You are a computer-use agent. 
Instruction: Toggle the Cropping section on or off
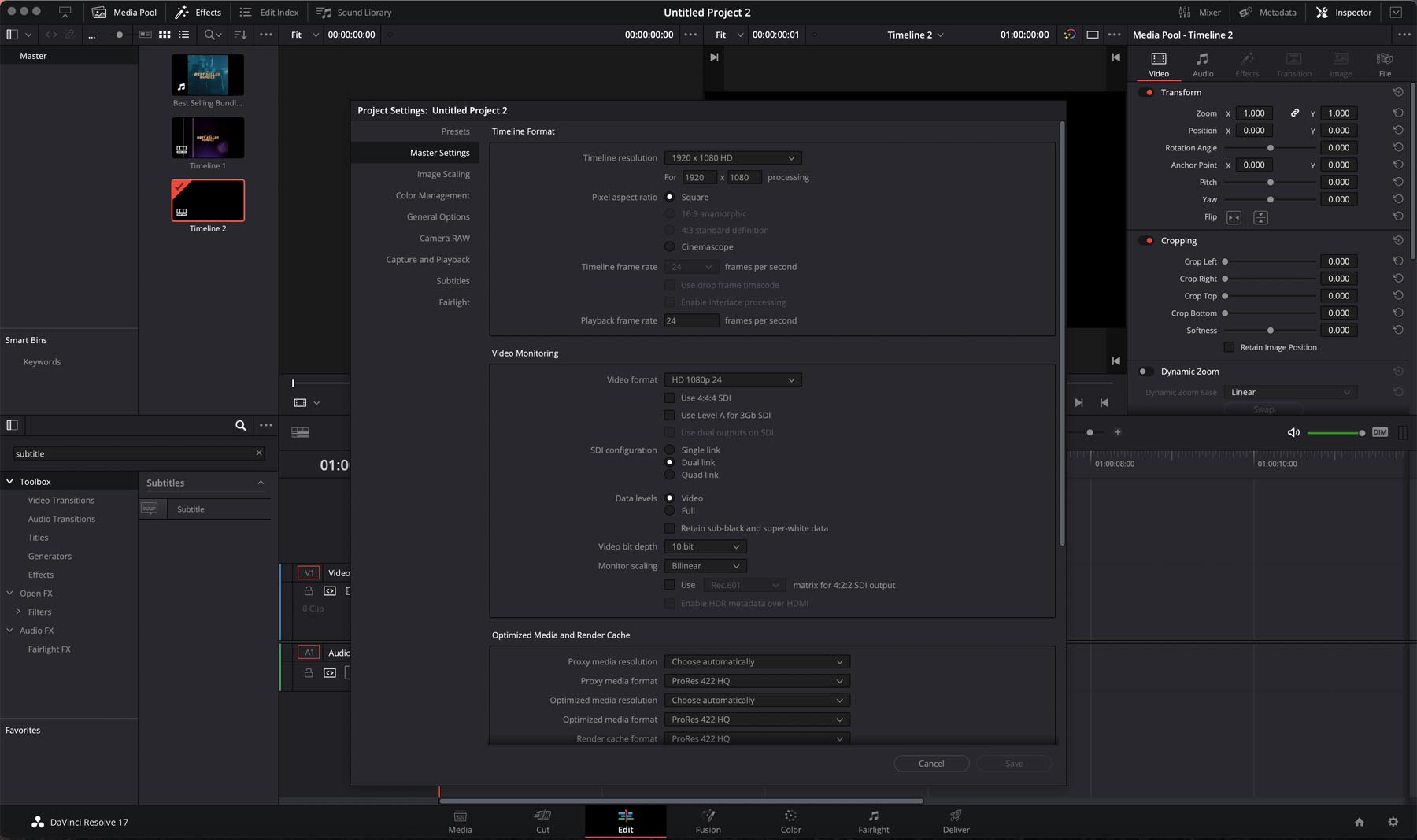point(1146,240)
